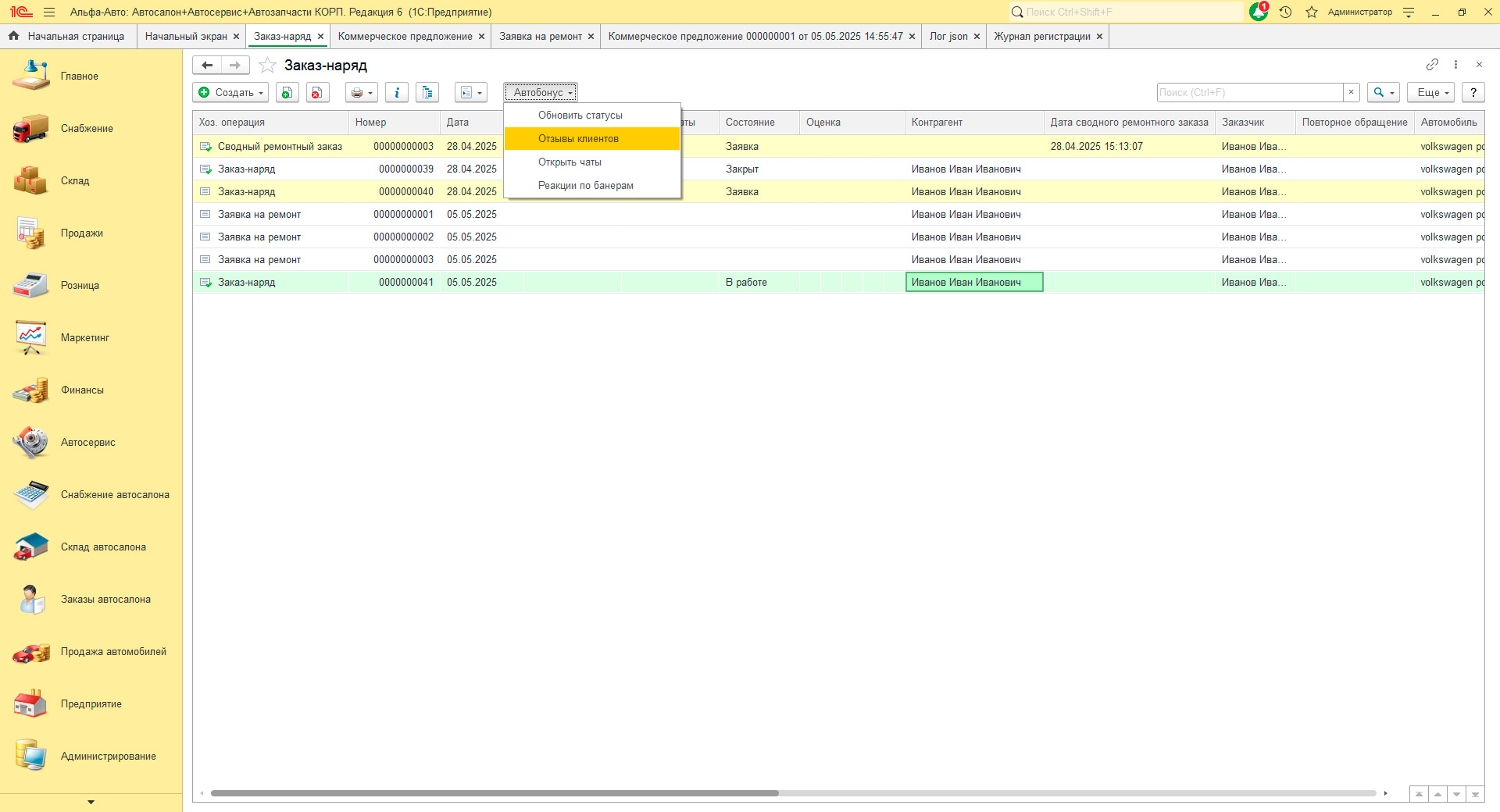Open the Еще dropdown
This screenshot has height=812, width=1500.
(x=1431, y=92)
